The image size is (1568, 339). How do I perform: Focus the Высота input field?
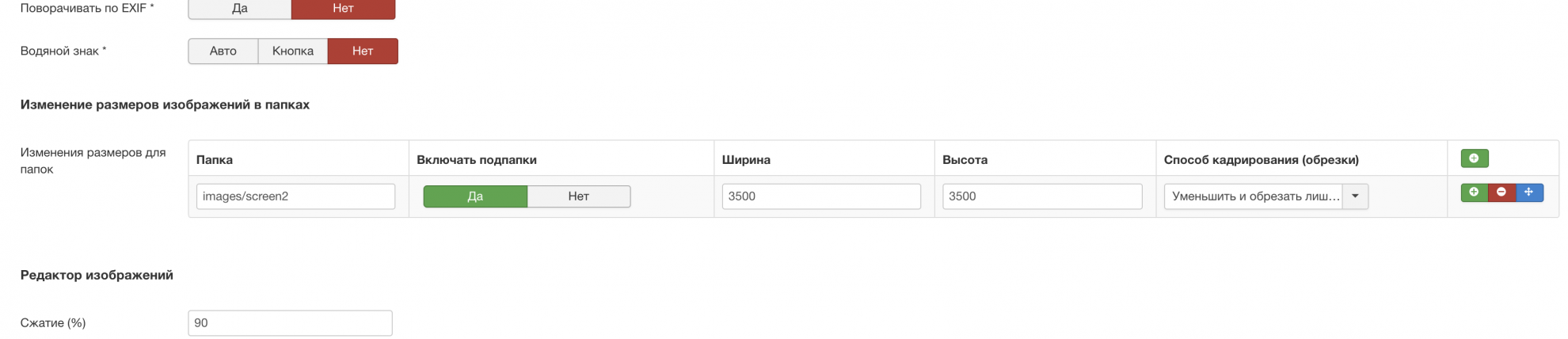point(1042,196)
